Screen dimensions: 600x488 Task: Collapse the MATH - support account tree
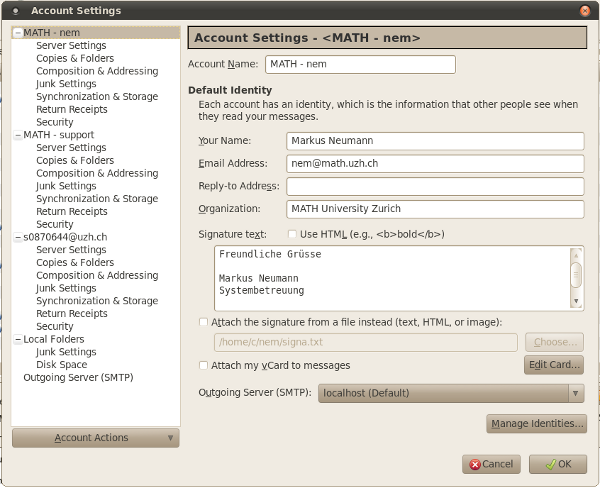[17, 135]
